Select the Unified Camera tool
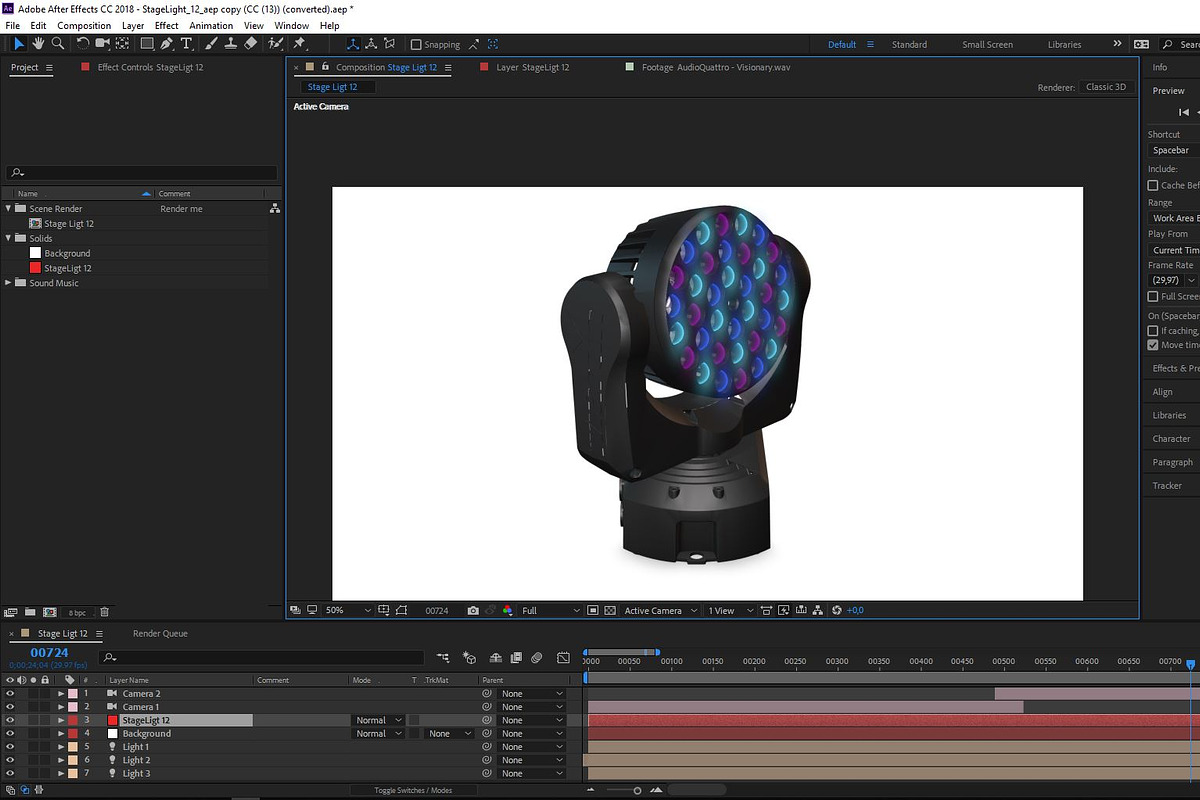Viewport: 1200px width, 800px height. [102, 44]
